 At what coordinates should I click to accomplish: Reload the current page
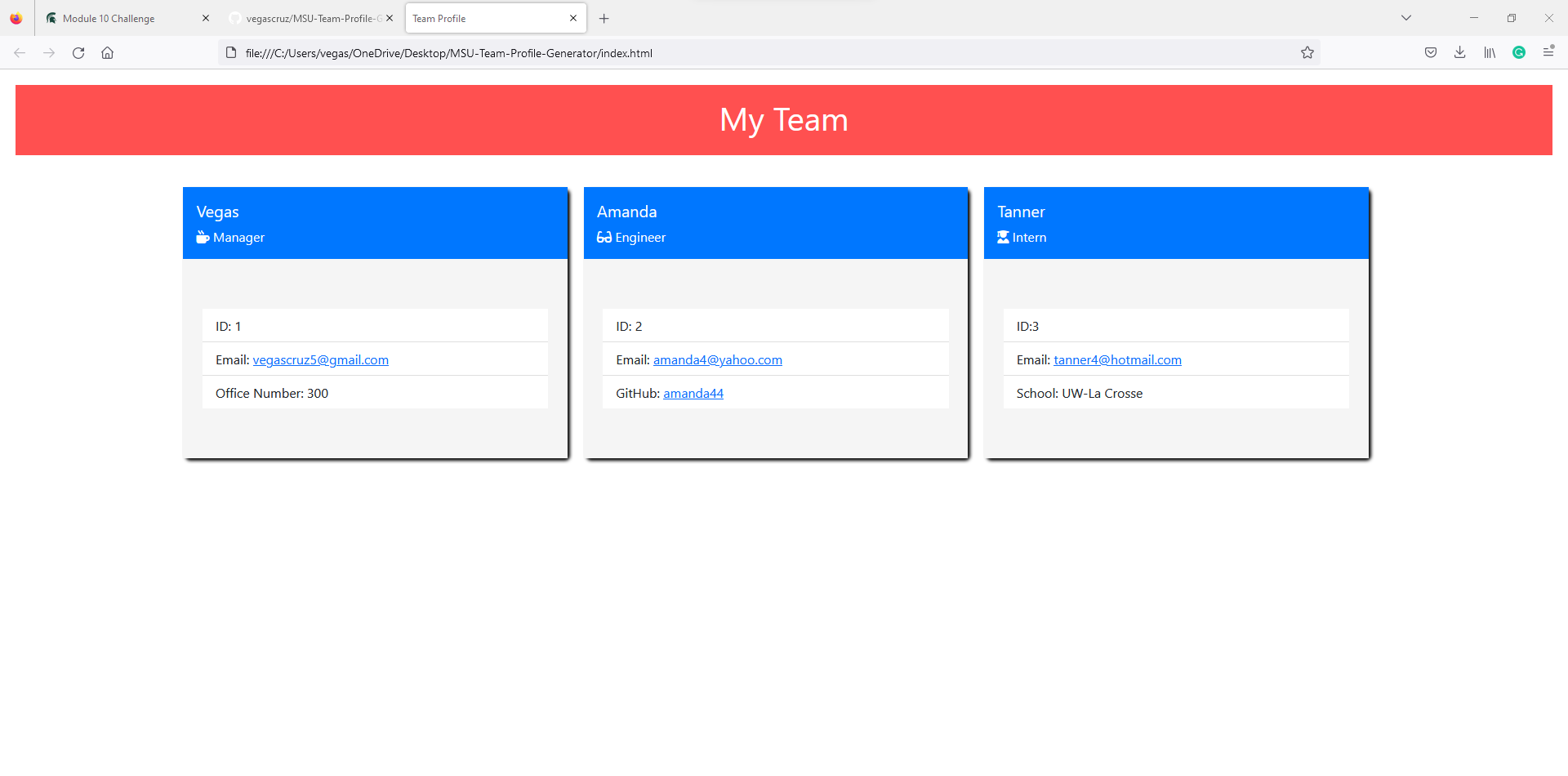(x=78, y=52)
